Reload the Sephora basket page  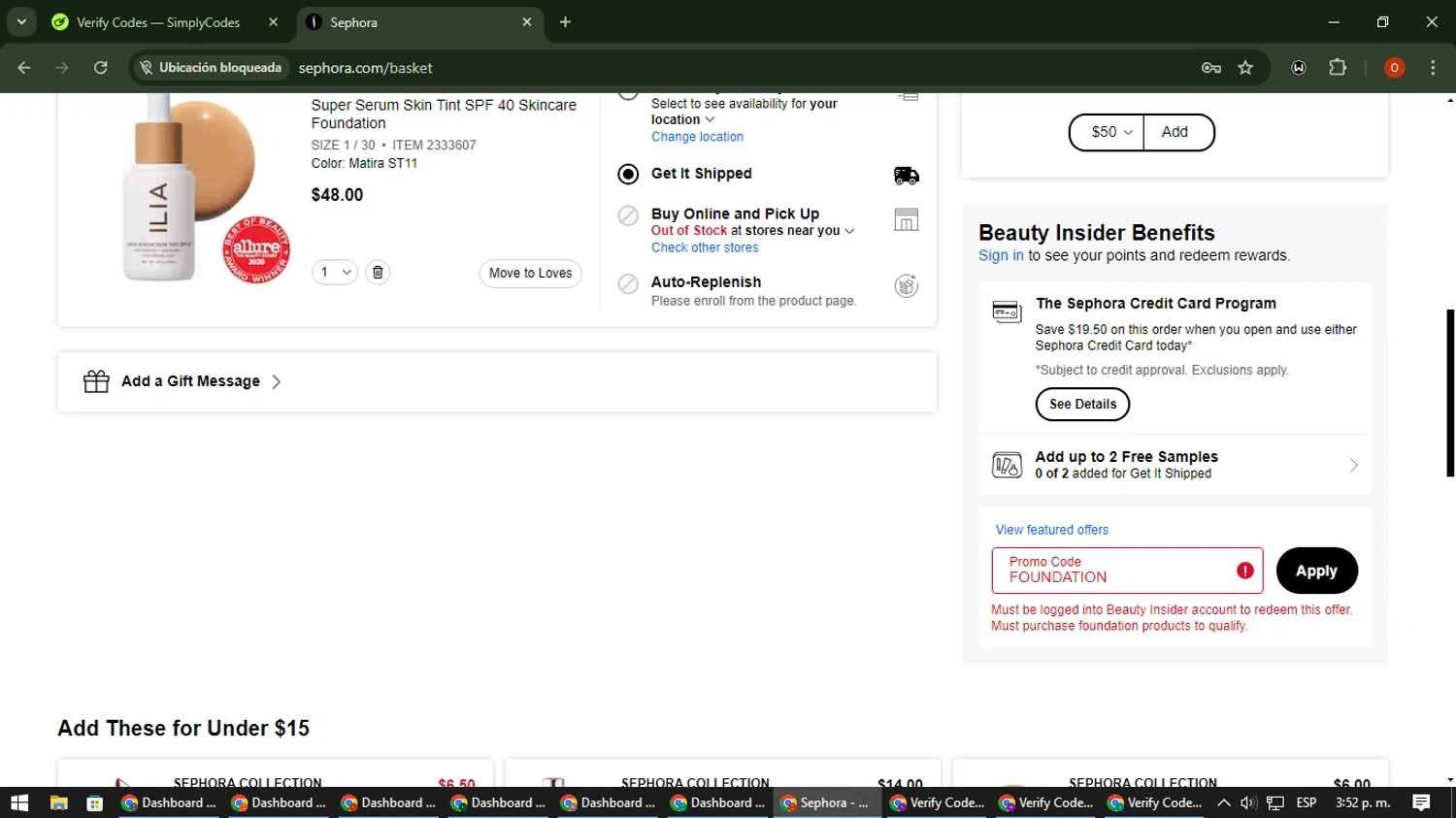tap(100, 68)
